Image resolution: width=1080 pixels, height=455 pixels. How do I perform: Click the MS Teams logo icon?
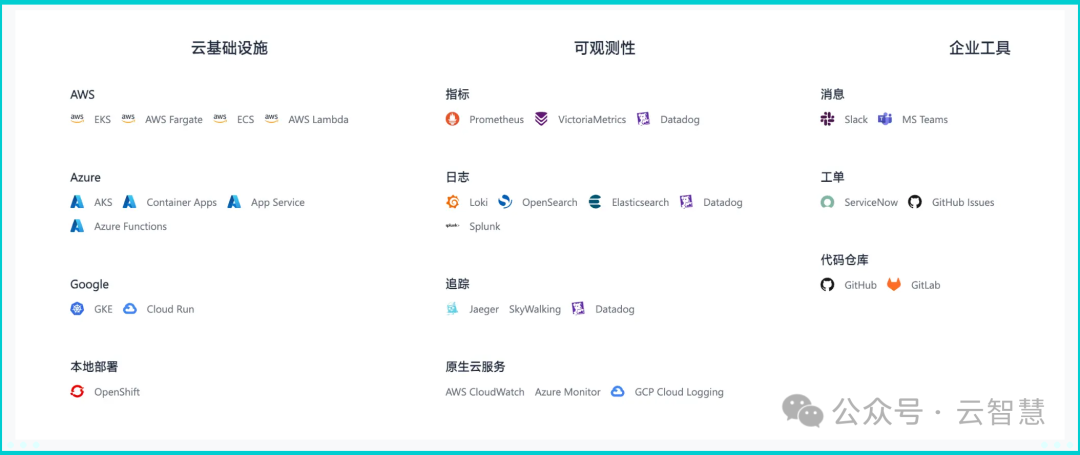(x=885, y=119)
